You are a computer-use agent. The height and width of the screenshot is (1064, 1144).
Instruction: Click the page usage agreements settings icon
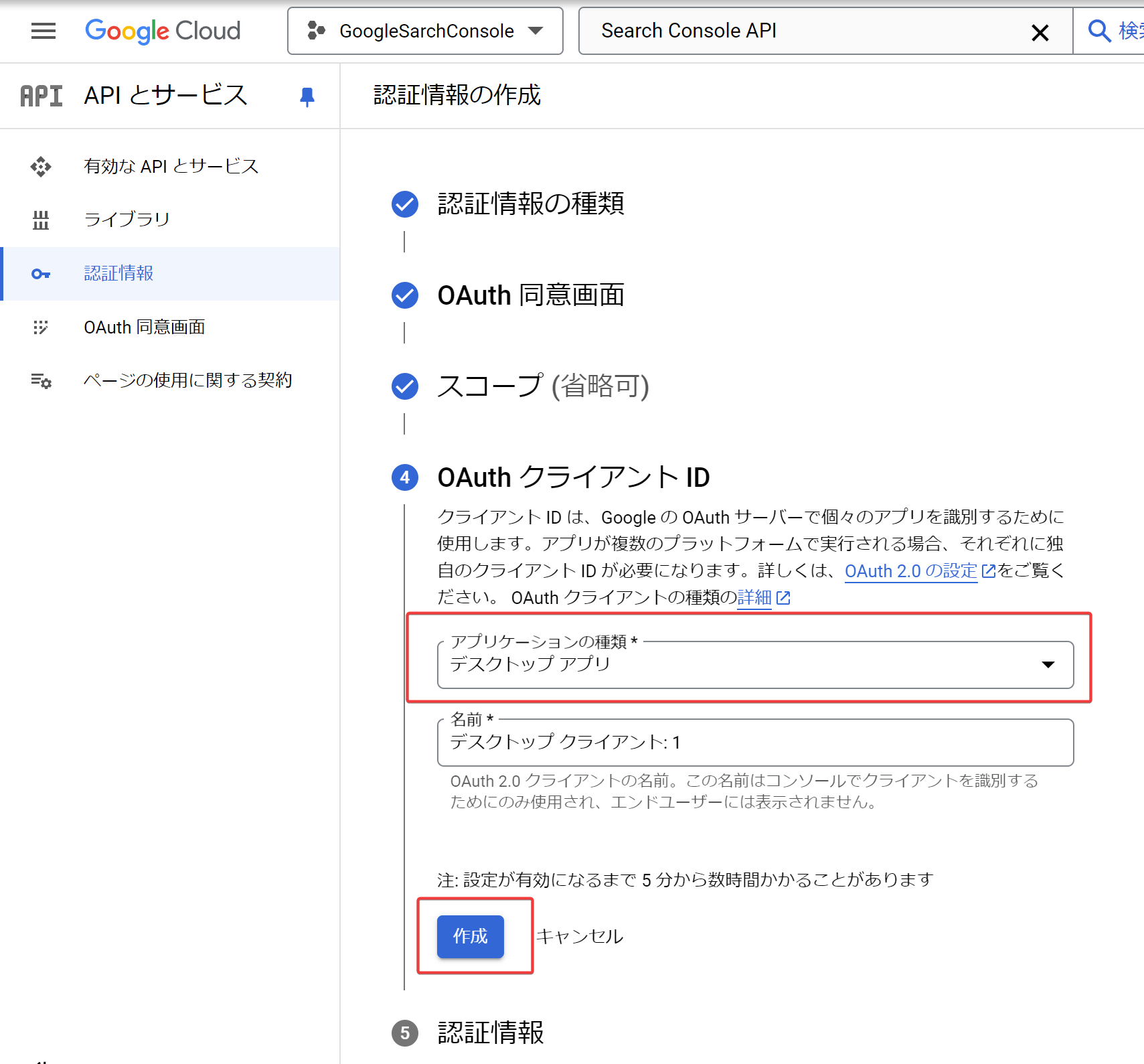(x=41, y=381)
